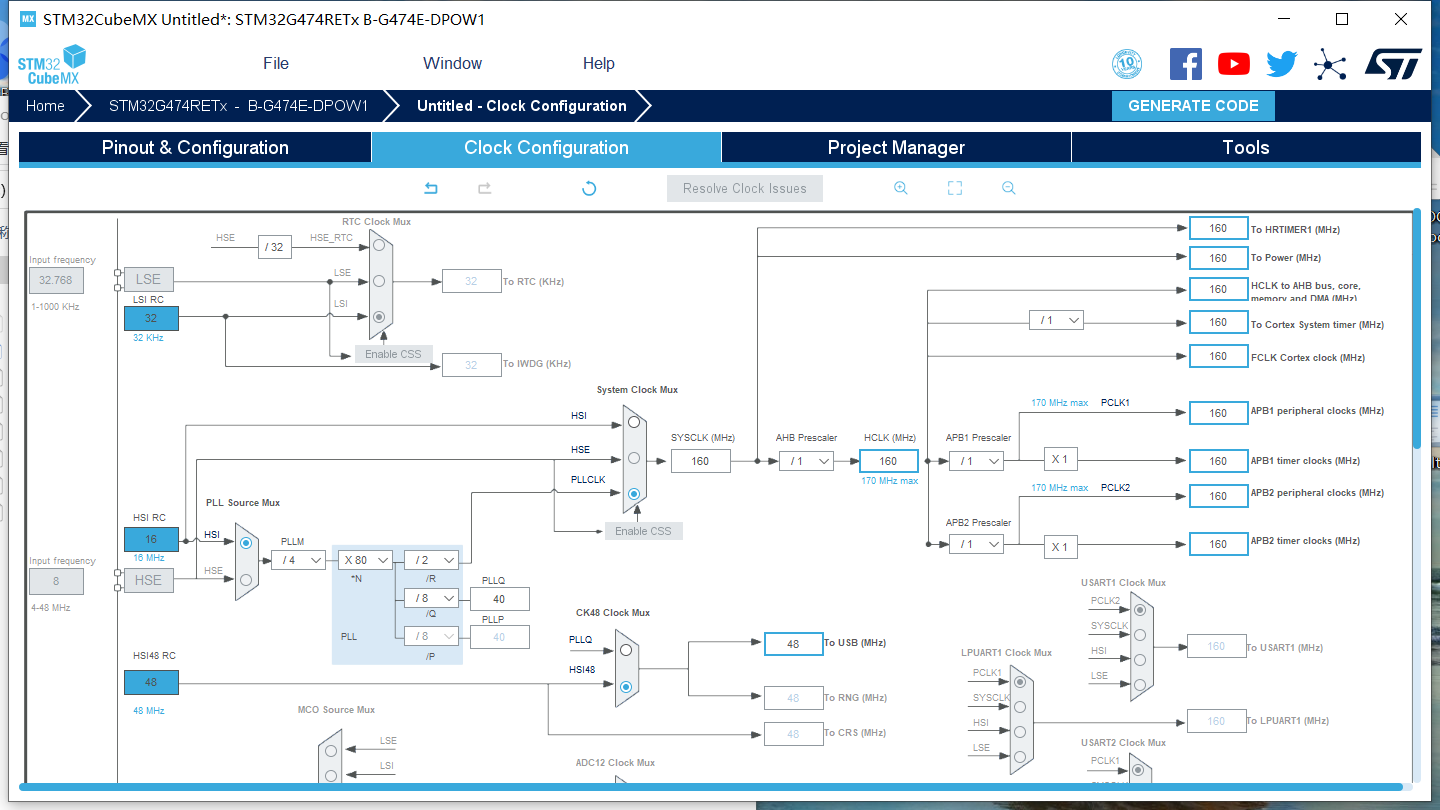
Task: Click Enable CSS under System Clock Mux
Action: tap(644, 531)
